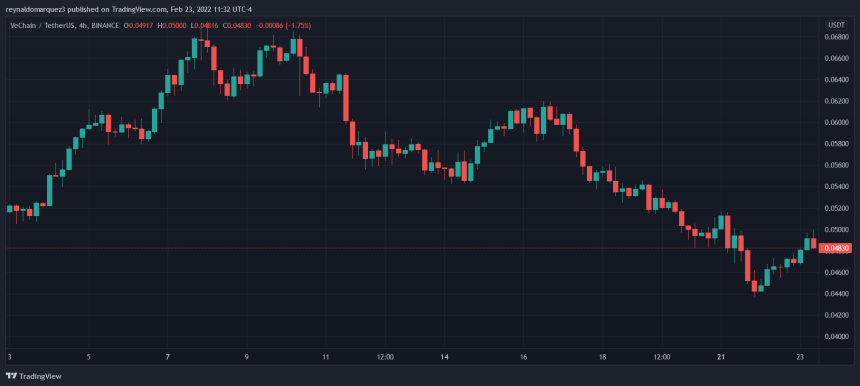This screenshot has width=860, height=386.
Task: Click date label 16 on time axis
Action: point(523,357)
